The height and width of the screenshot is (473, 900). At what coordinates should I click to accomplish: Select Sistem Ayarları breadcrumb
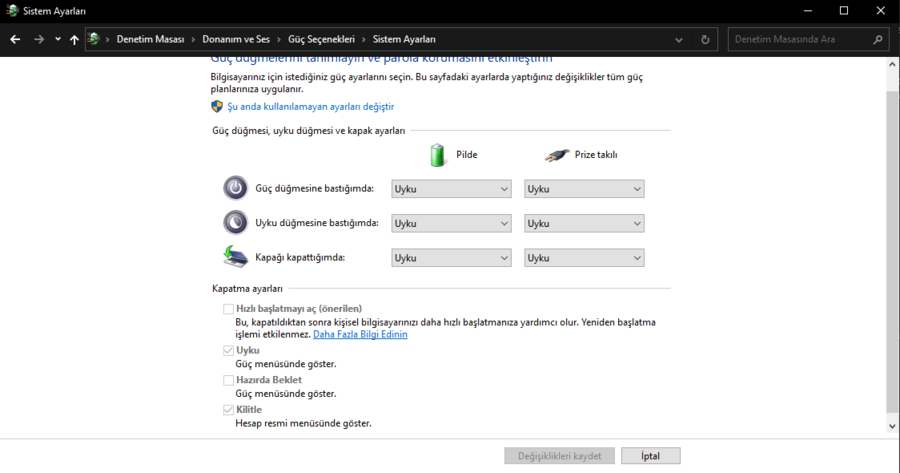pyautogui.click(x=404, y=40)
